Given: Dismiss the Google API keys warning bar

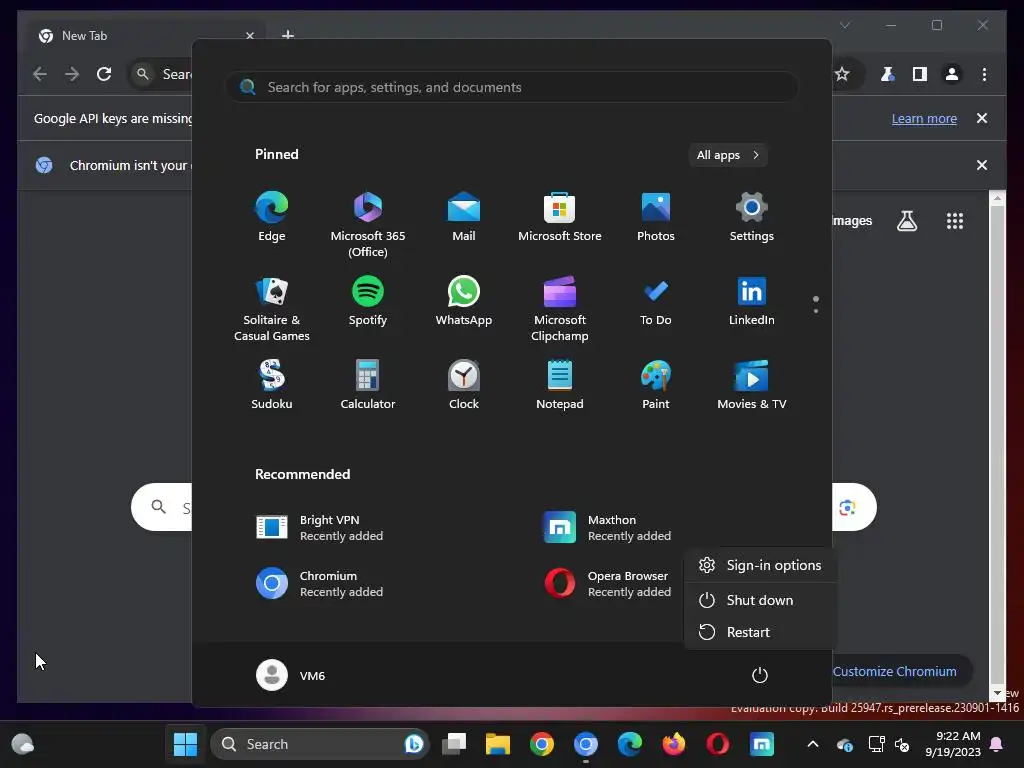Looking at the screenshot, I should [982, 118].
